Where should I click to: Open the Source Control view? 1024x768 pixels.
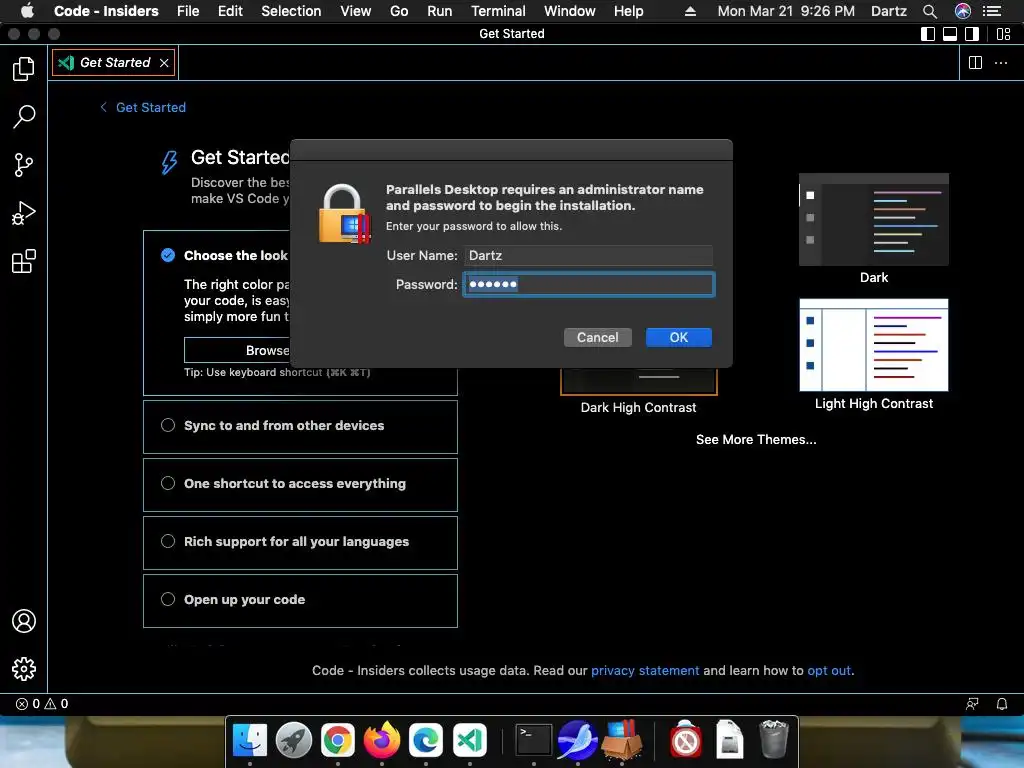click(24, 165)
